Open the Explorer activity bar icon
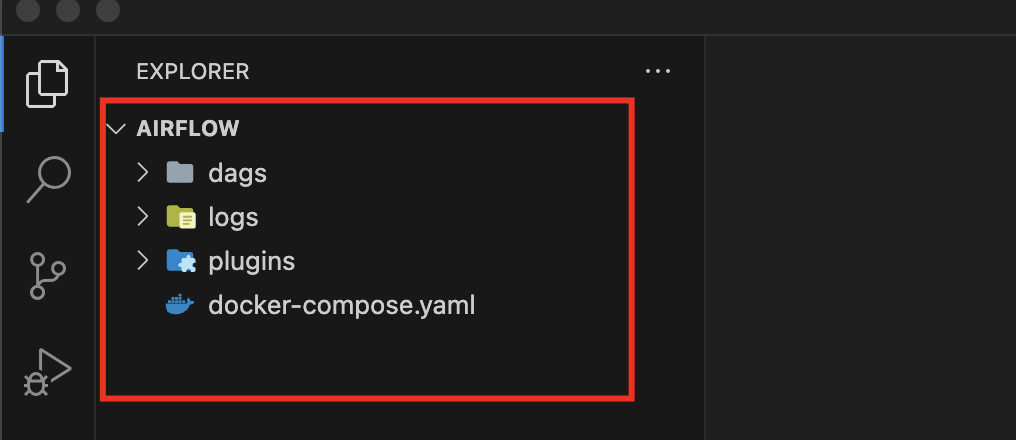This screenshot has height=440, width=1016. [x=47, y=84]
